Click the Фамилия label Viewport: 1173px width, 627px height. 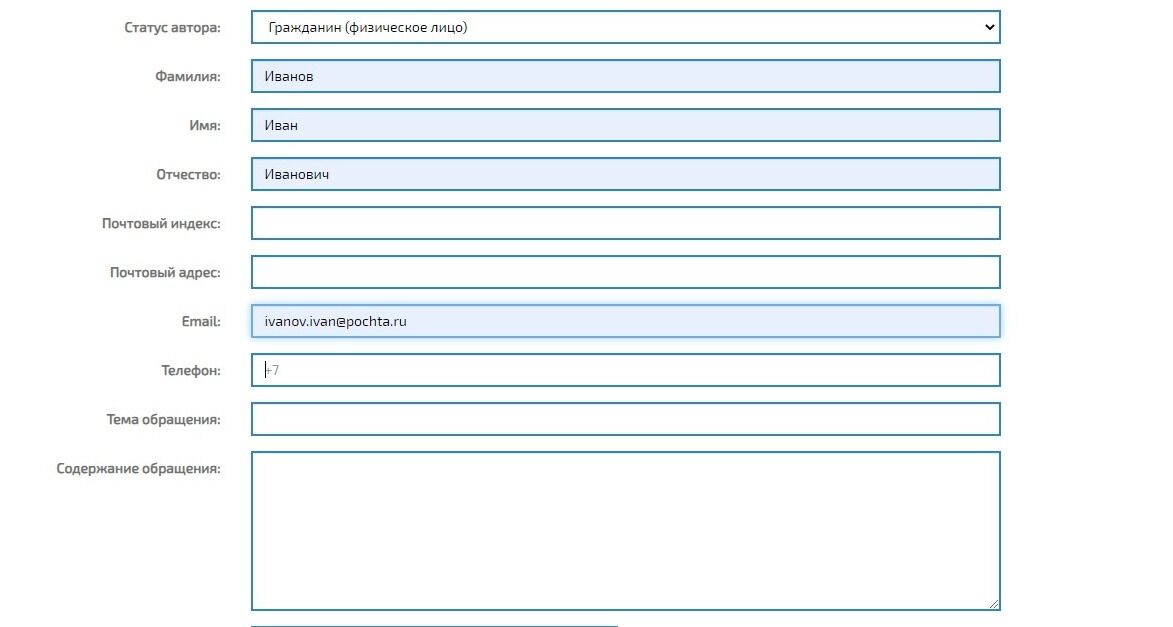pyautogui.click(x=188, y=76)
